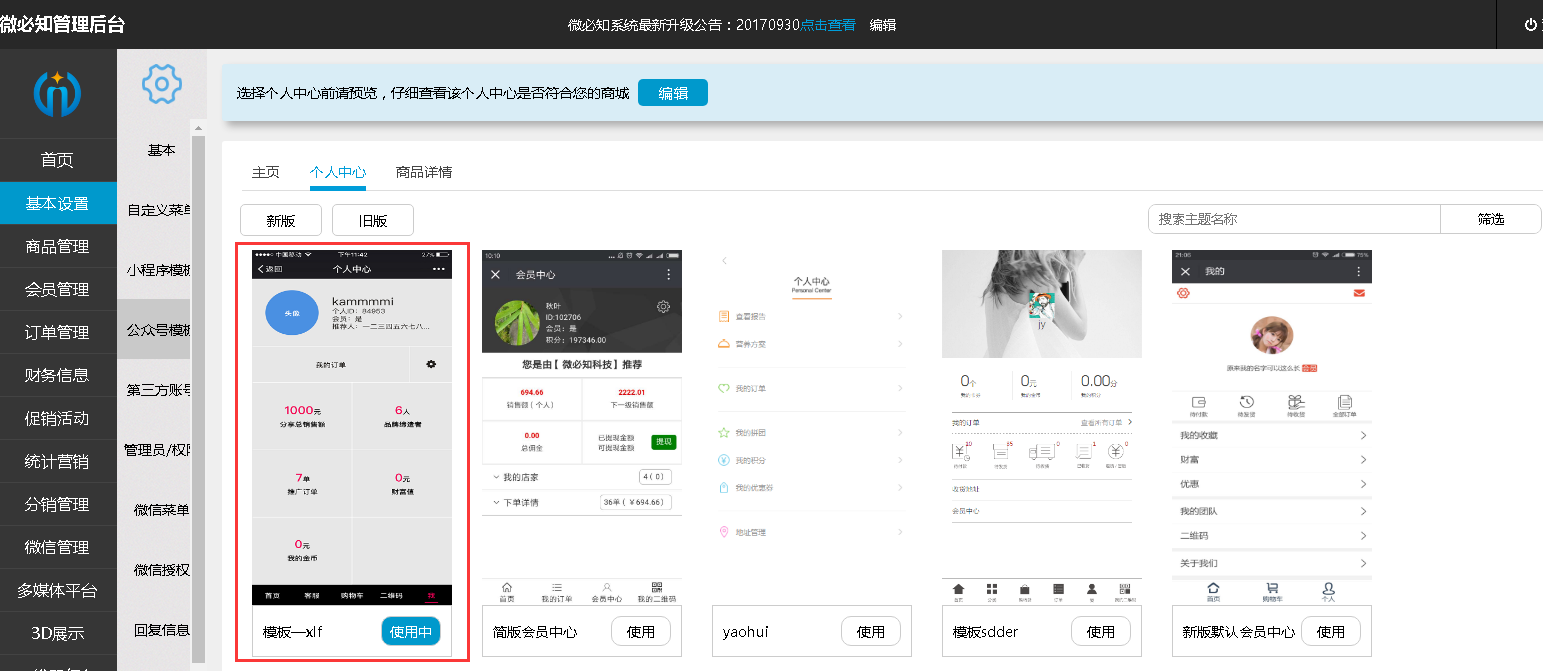The height and width of the screenshot is (671, 1543).
Task: Click the search theme name field
Action: coord(1293,219)
